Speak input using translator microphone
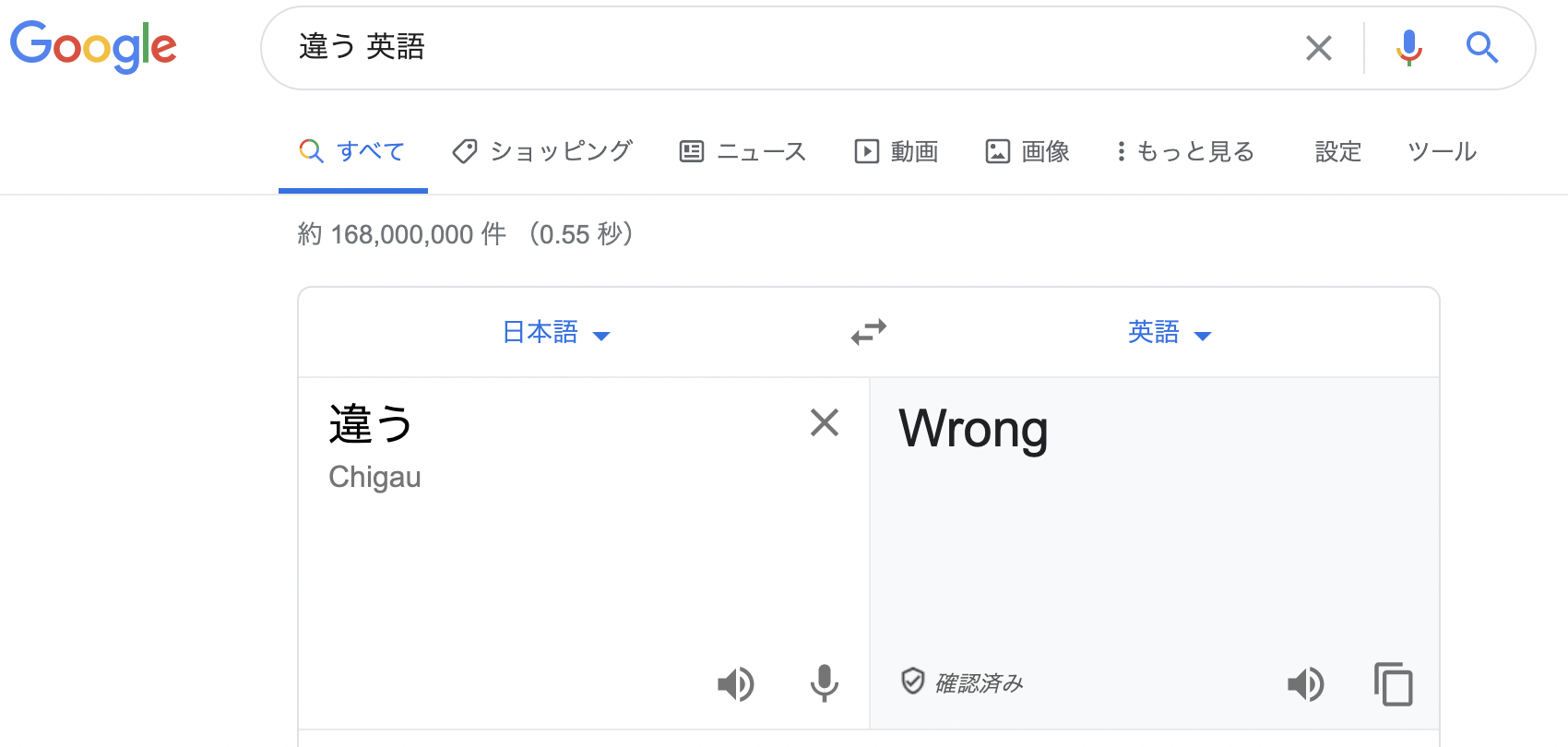The height and width of the screenshot is (747, 1568). coord(825,683)
